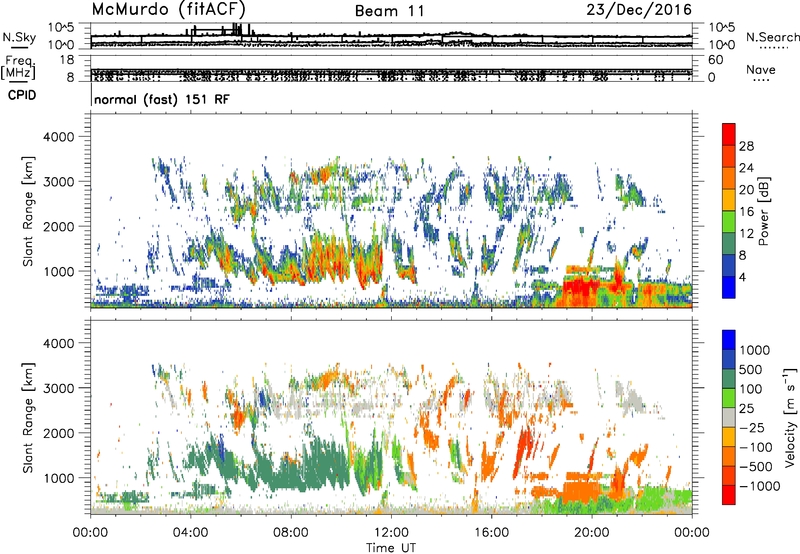
Task: Click Velocity colorbar segment between -500 and -1000
Action: (x=729, y=475)
